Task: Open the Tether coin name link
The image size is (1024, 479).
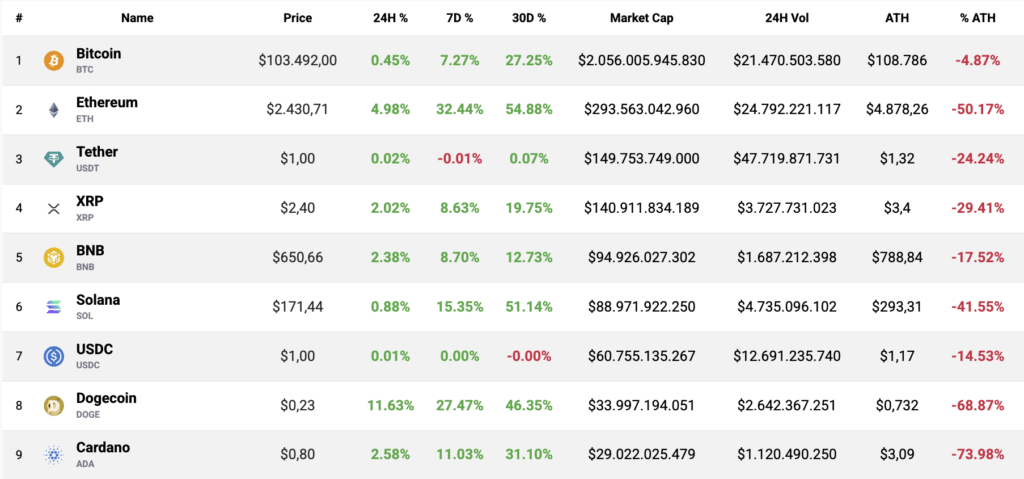Action: pos(97,152)
